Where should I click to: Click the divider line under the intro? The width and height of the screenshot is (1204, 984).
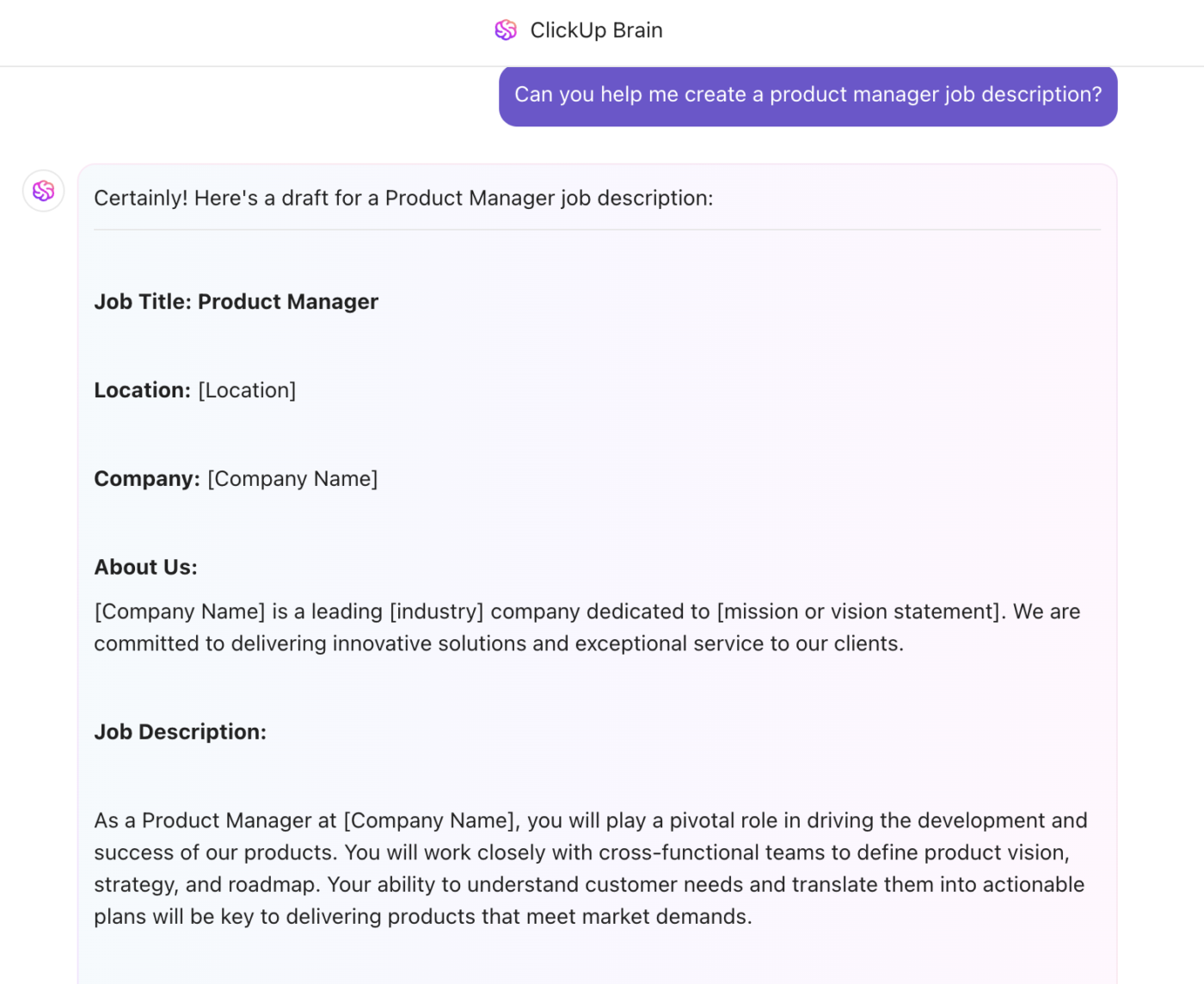(597, 230)
